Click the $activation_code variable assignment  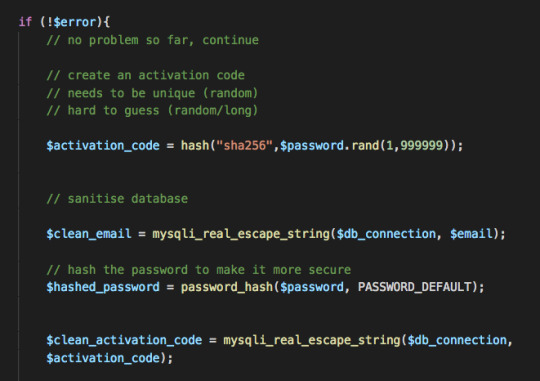[103, 145]
